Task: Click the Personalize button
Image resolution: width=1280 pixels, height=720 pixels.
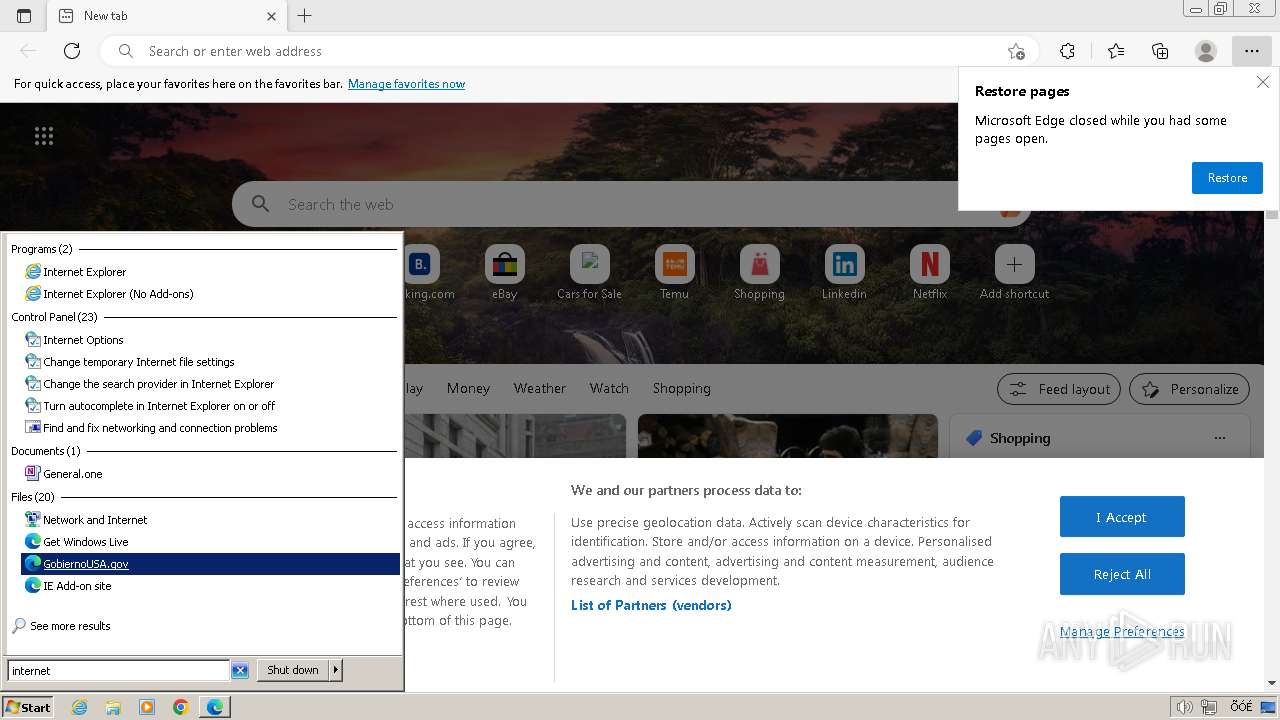Action: 1190,389
